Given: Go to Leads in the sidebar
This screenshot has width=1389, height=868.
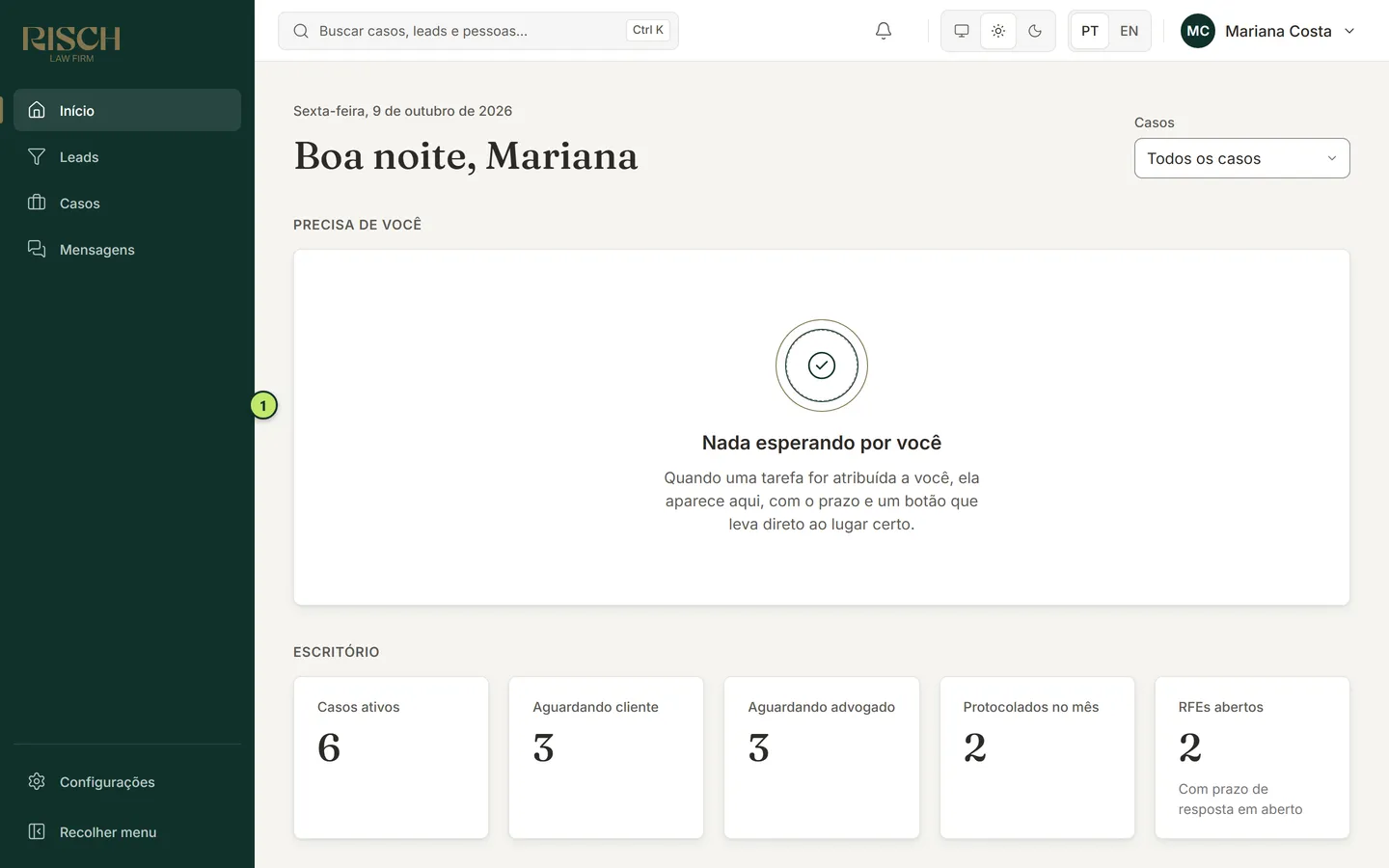Looking at the screenshot, I should [x=127, y=157].
